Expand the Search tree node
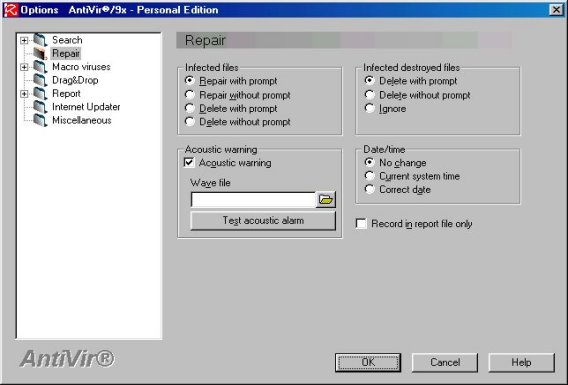This screenshot has height=385, width=568. 24,40
